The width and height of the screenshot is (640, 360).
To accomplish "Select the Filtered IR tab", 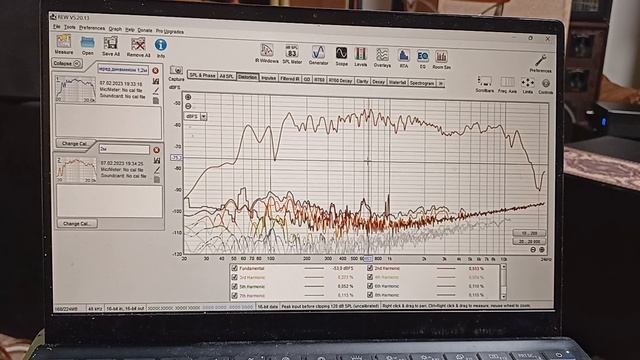I will click(x=290, y=78).
